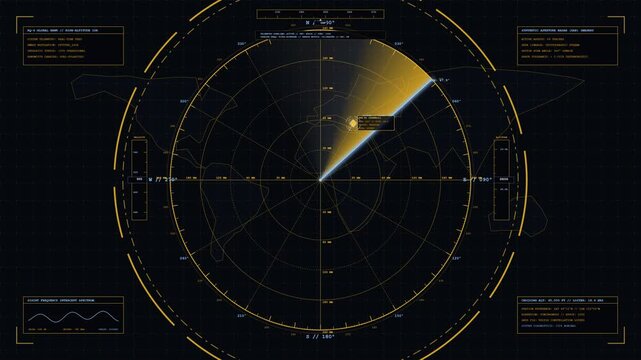Screen dimensions: 641x360
Task: Open the top-left global hawk panel header
Action: 74,30
